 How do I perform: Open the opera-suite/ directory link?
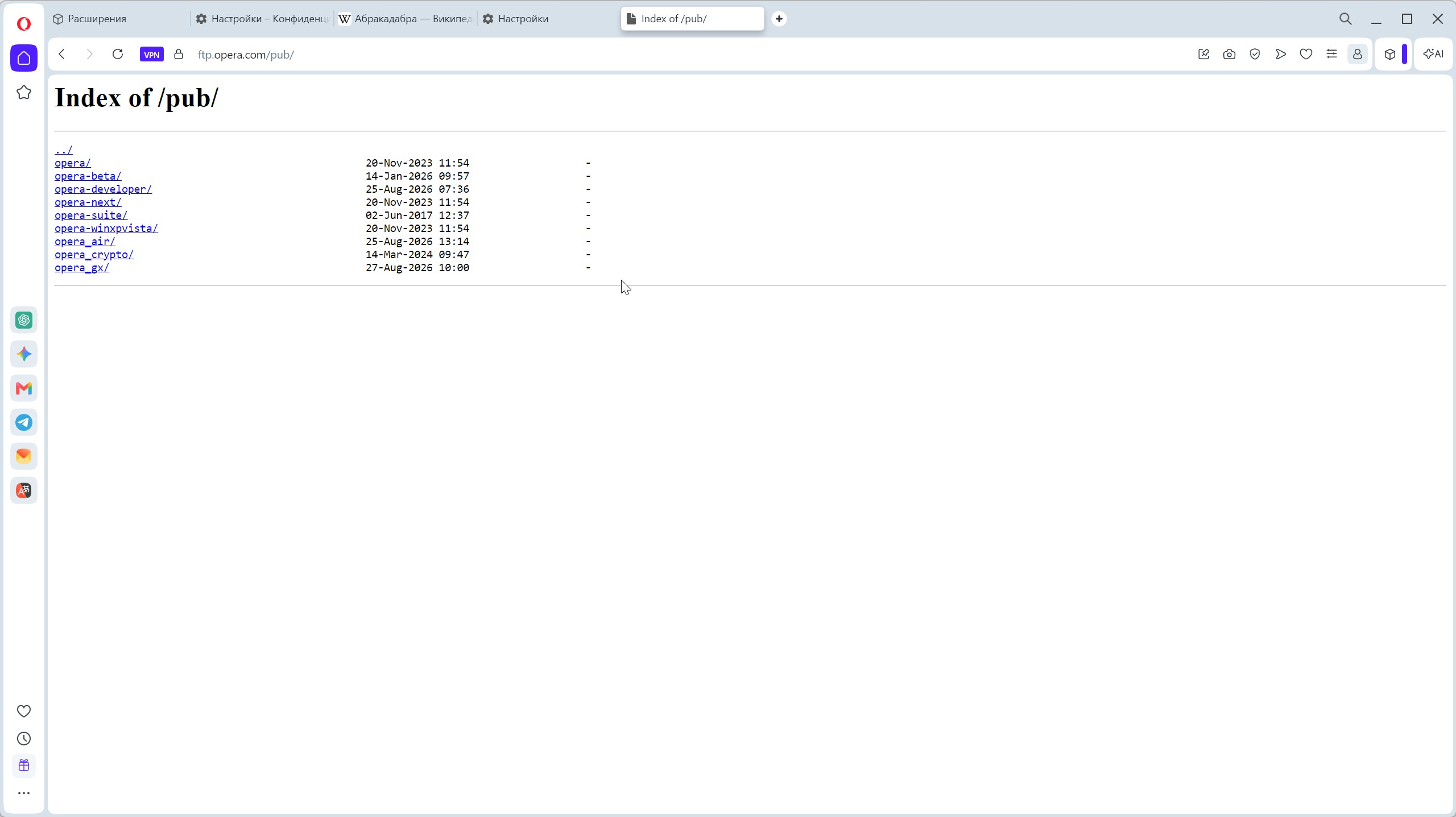click(x=91, y=215)
